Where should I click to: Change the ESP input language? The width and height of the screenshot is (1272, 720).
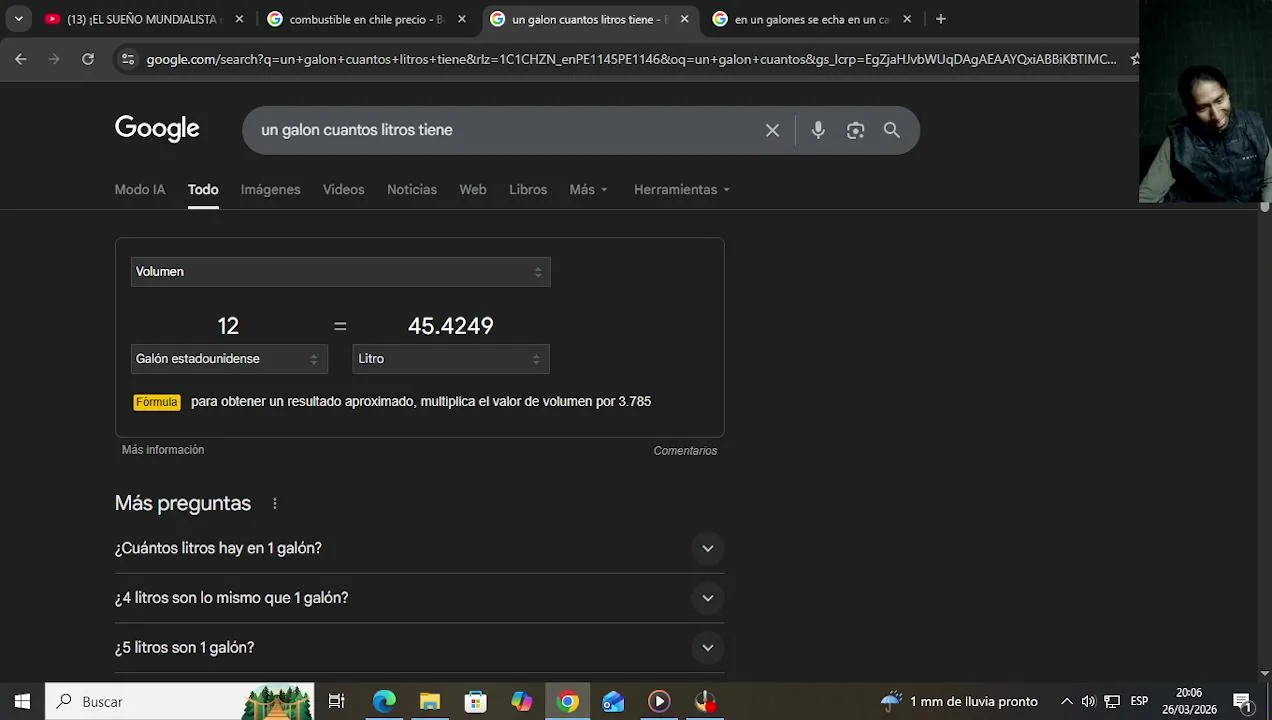tap(1139, 701)
